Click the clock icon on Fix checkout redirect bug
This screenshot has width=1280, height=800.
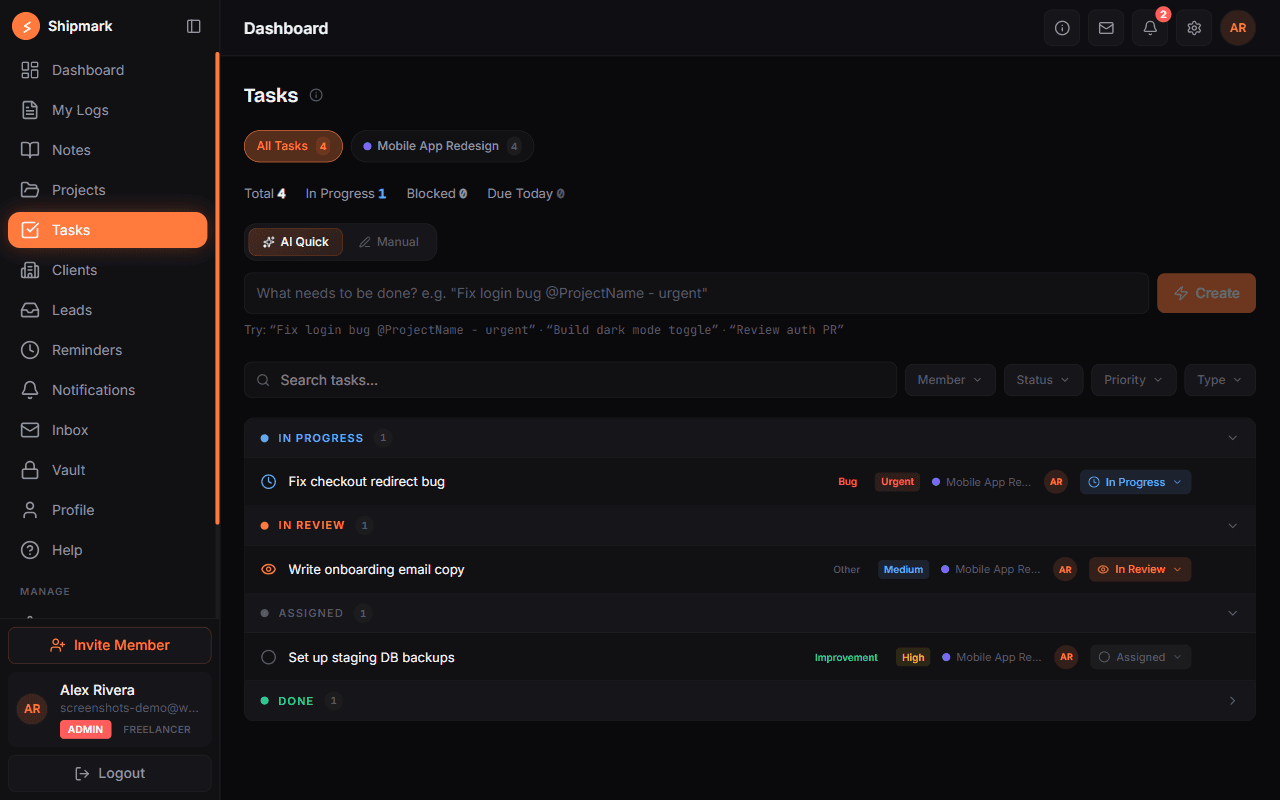coord(268,482)
